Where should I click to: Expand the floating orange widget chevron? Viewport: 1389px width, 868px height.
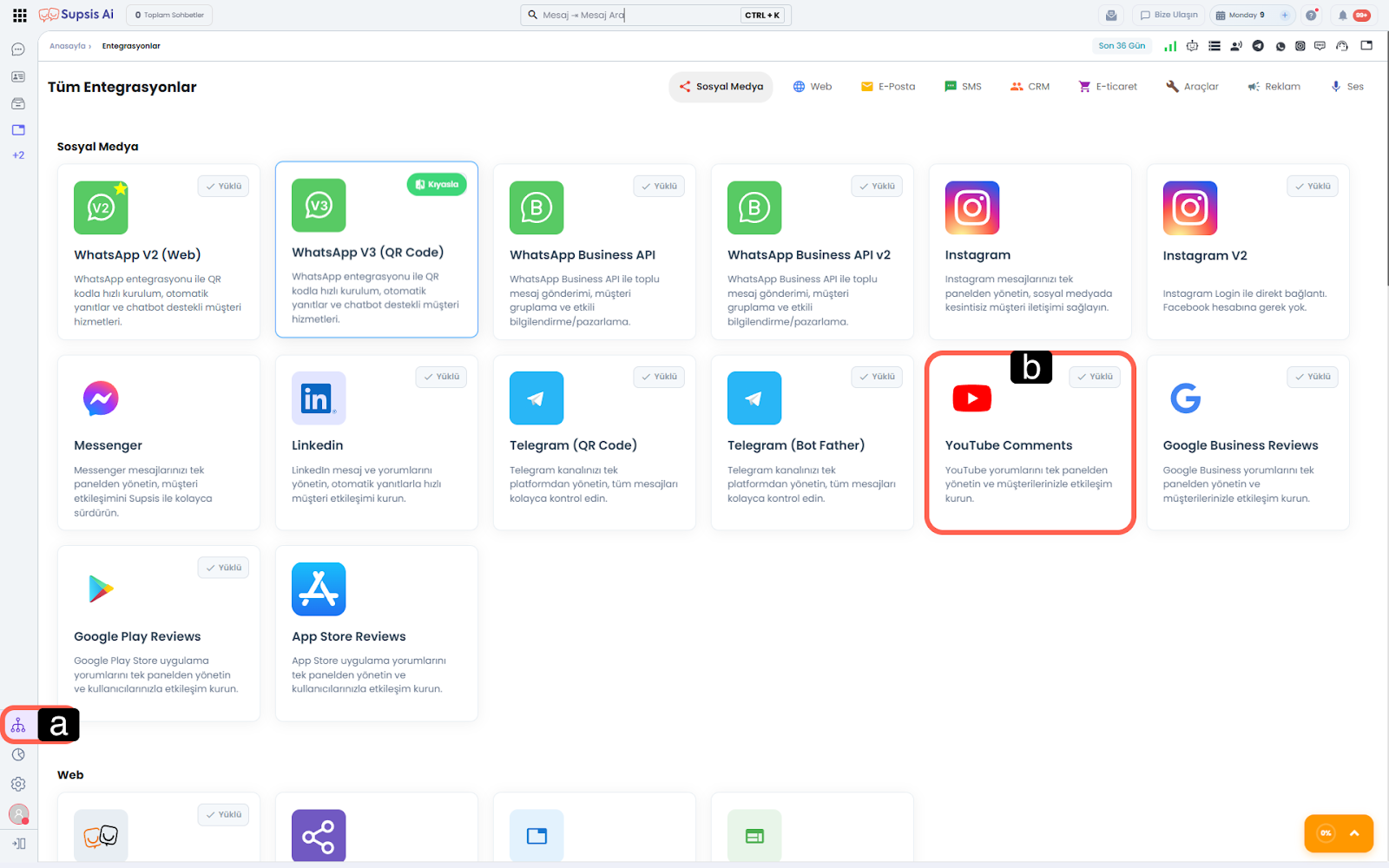(1354, 833)
